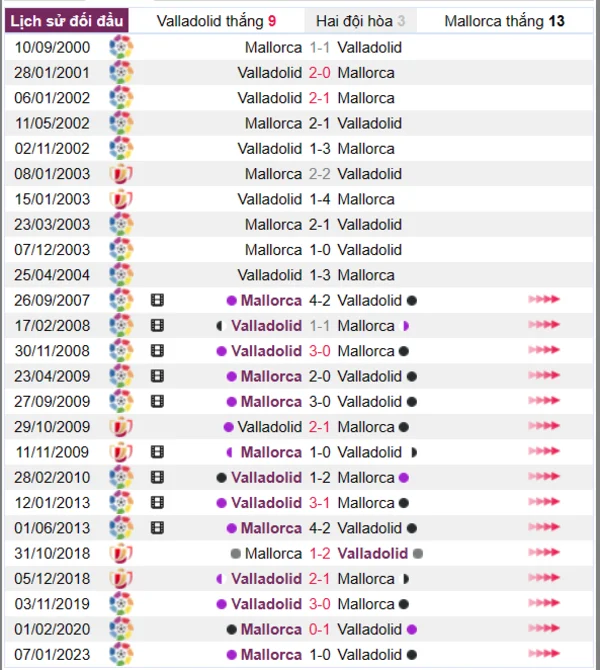This screenshot has height=670, width=600.
Task: Click the 1-2 score on 31/10/2018 row
Action: tap(320, 553)
